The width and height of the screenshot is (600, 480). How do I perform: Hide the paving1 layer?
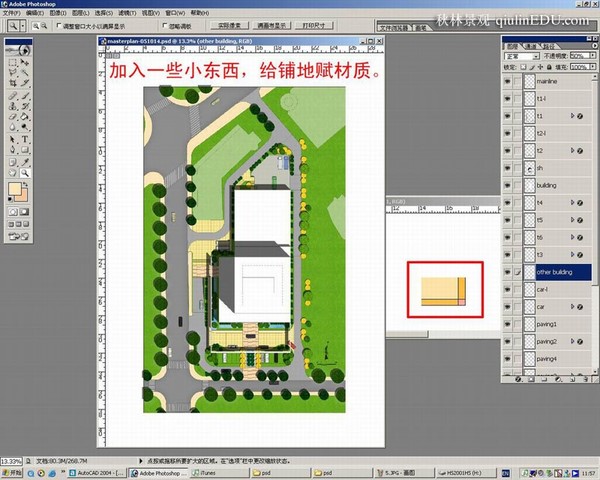click(507, 324)
